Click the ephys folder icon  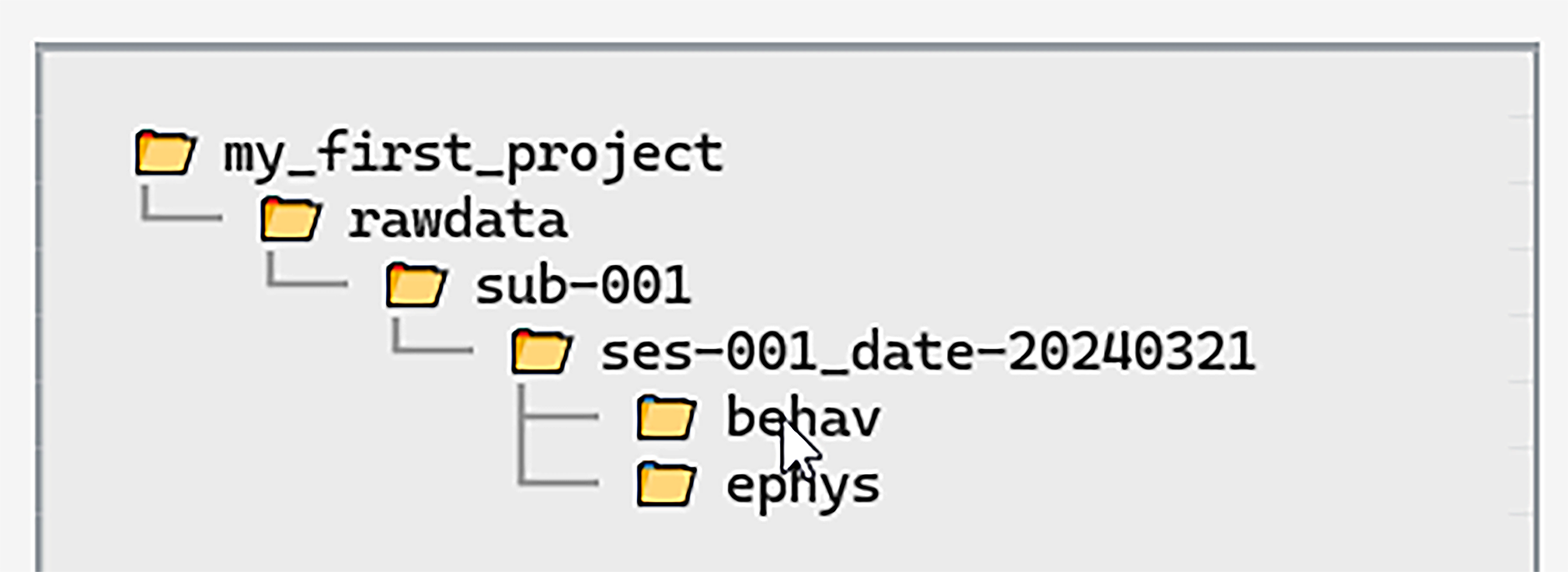[x=666, y=484]
